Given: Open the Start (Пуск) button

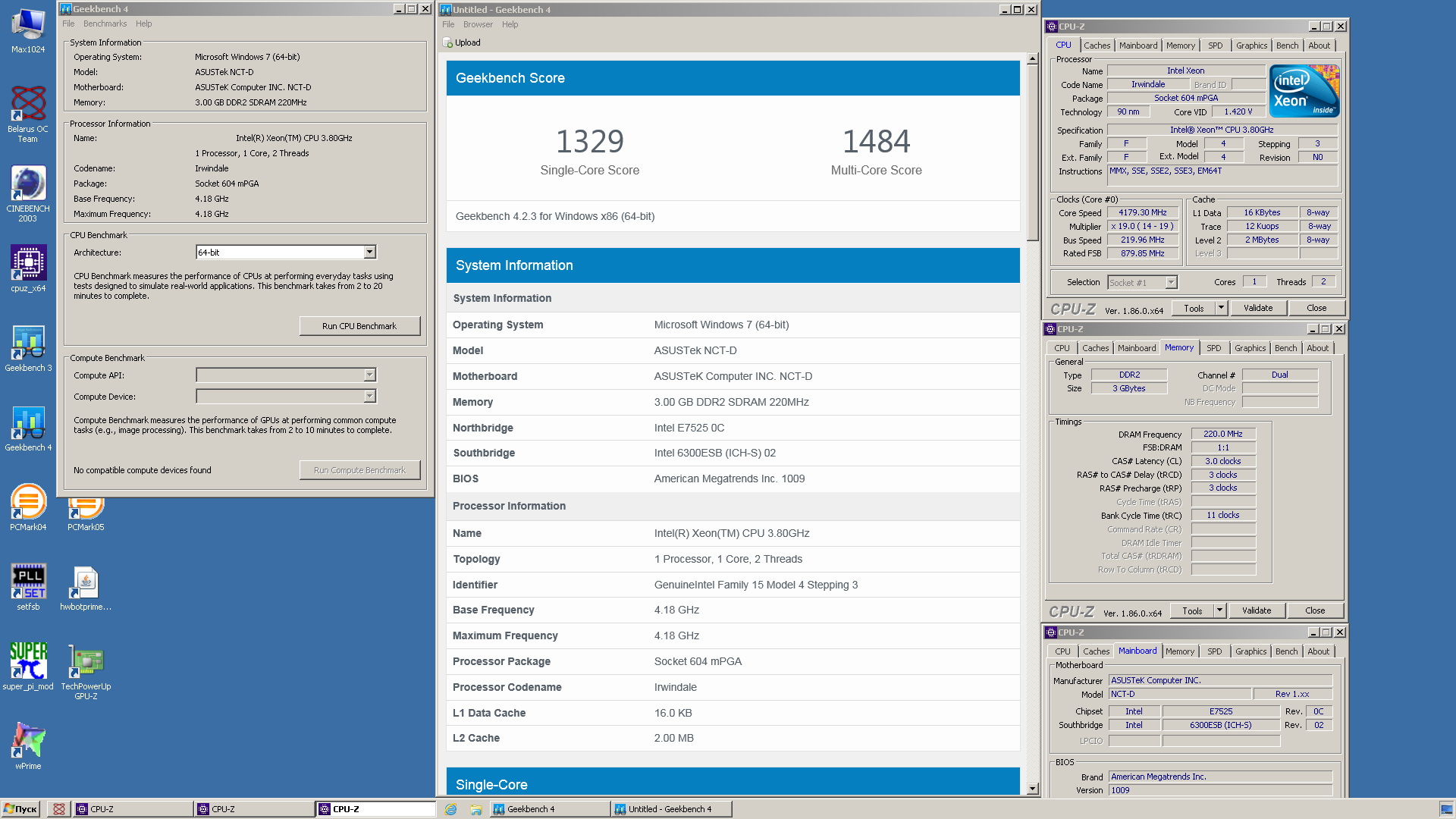Looking at the screenshot, I should click(20, 809).
